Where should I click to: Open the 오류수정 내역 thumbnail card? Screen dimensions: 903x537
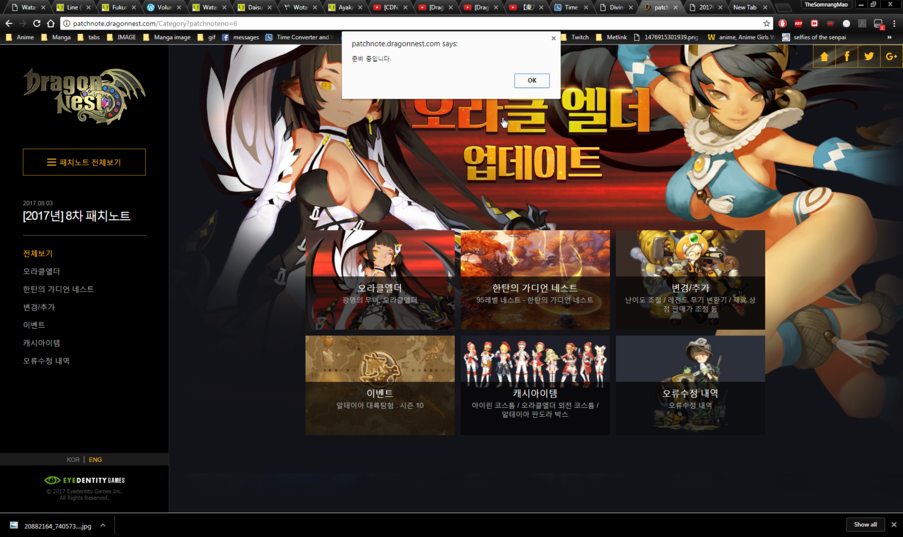coord(690,385)
